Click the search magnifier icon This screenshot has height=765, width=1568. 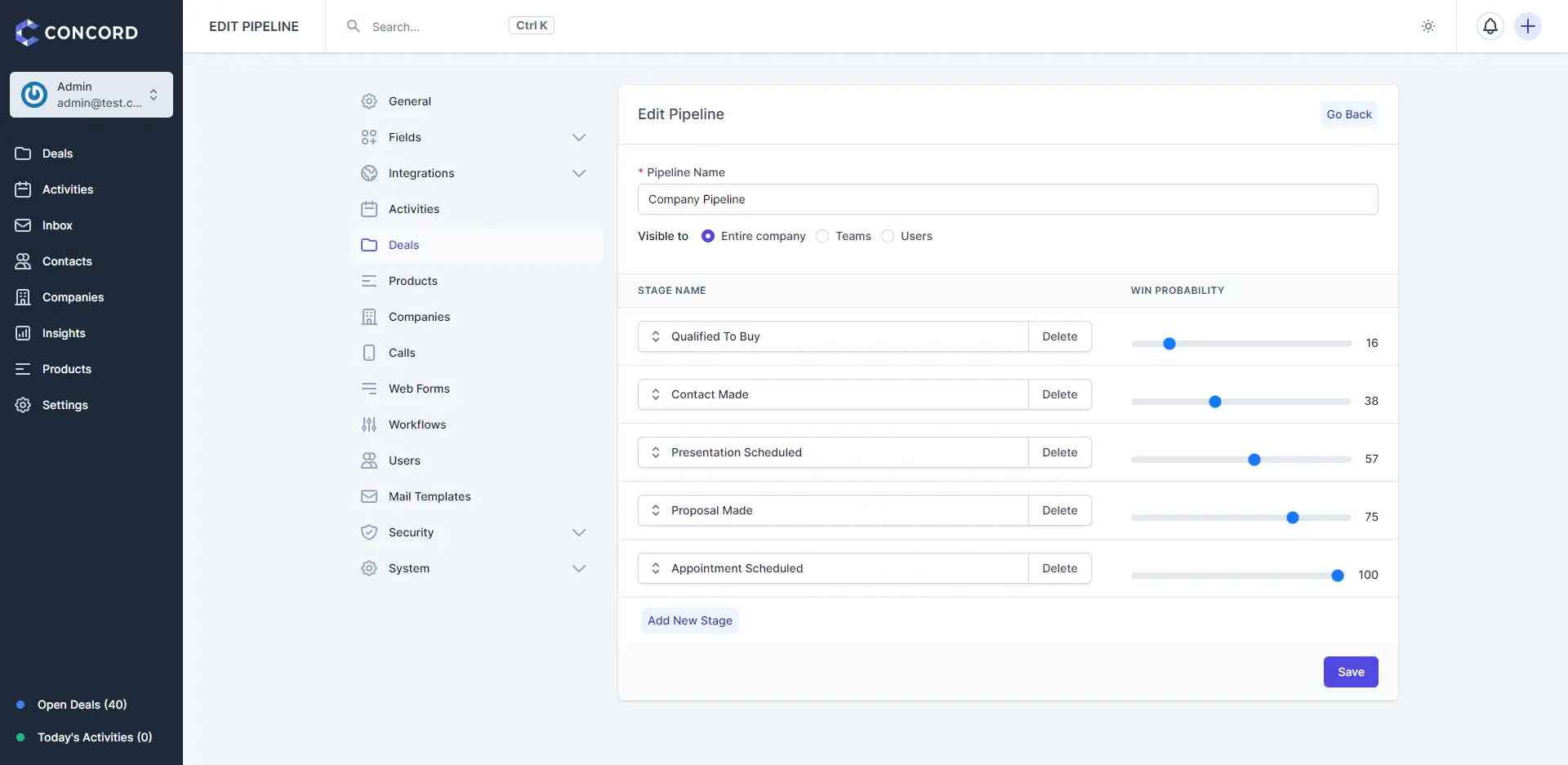tap(354, 26)
